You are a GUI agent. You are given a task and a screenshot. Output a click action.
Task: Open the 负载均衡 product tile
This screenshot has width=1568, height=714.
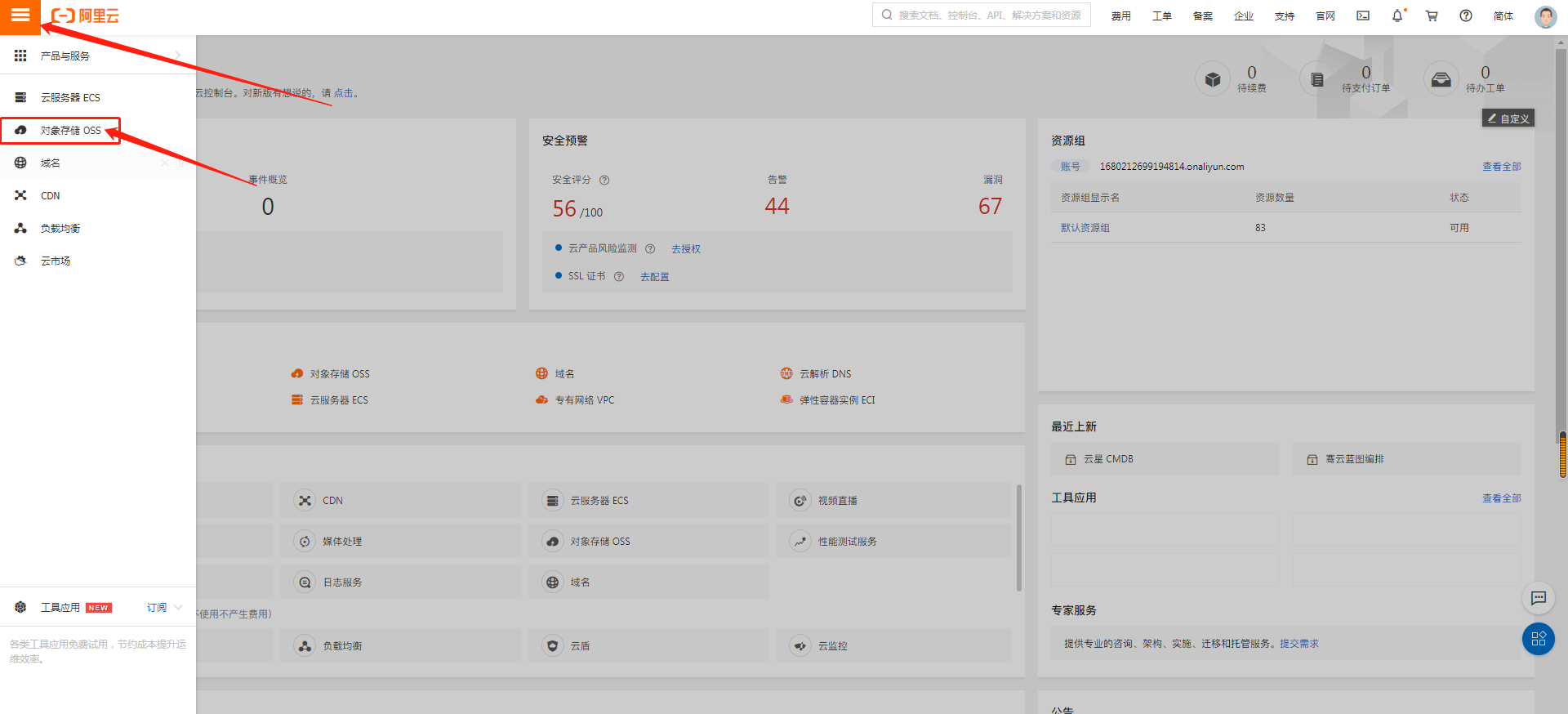click(400, 646)
